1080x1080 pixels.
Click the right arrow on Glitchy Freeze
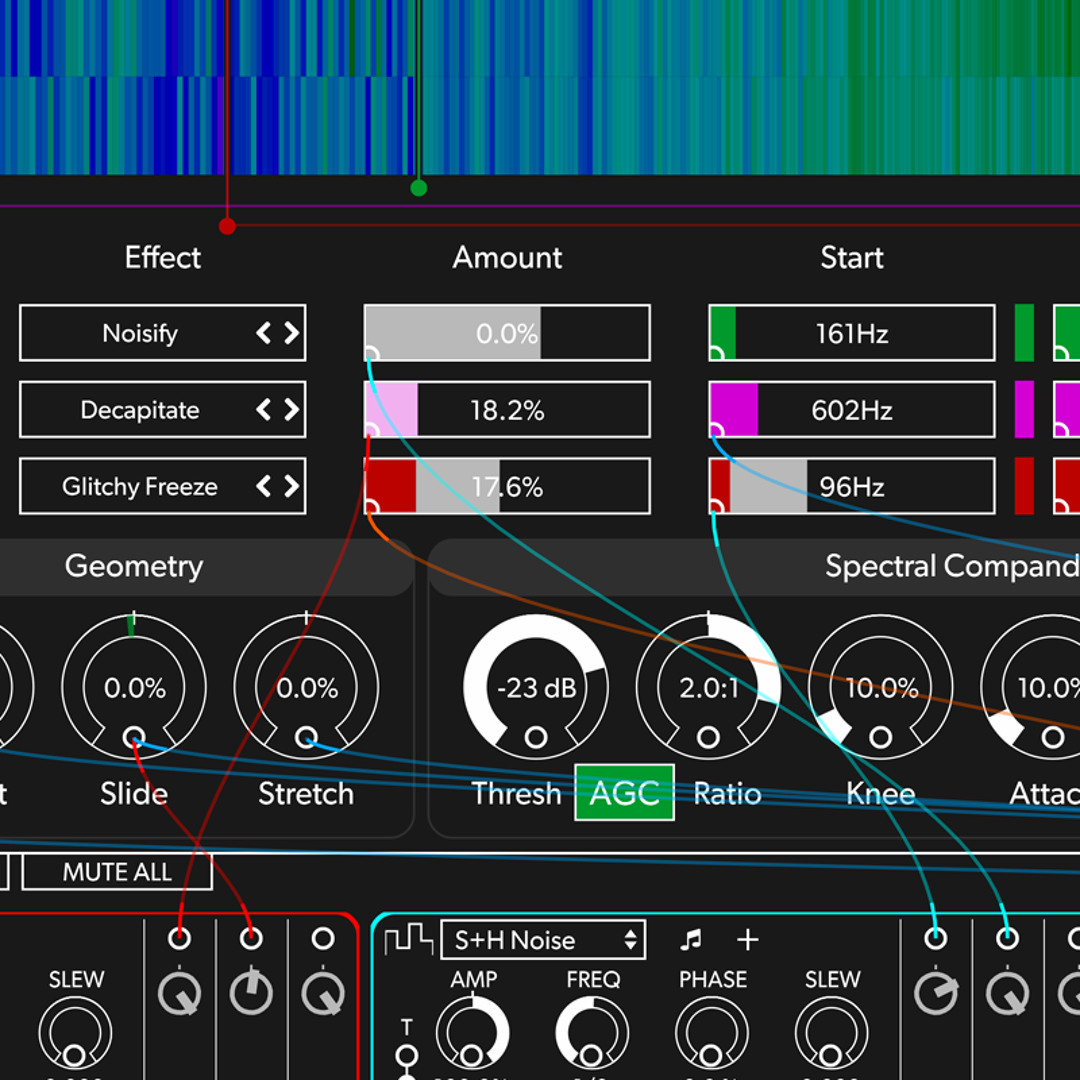point(291,487)
